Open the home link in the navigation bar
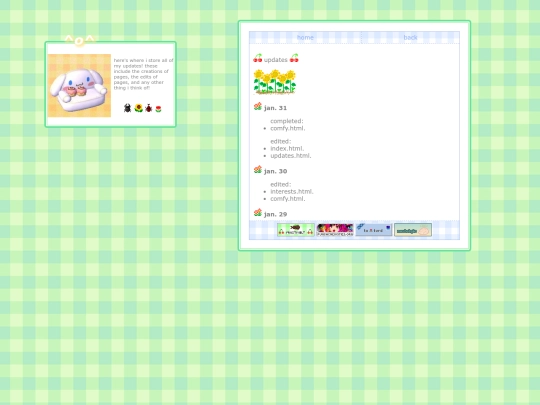Screen dimensions: 540x405 coord(305,38)
